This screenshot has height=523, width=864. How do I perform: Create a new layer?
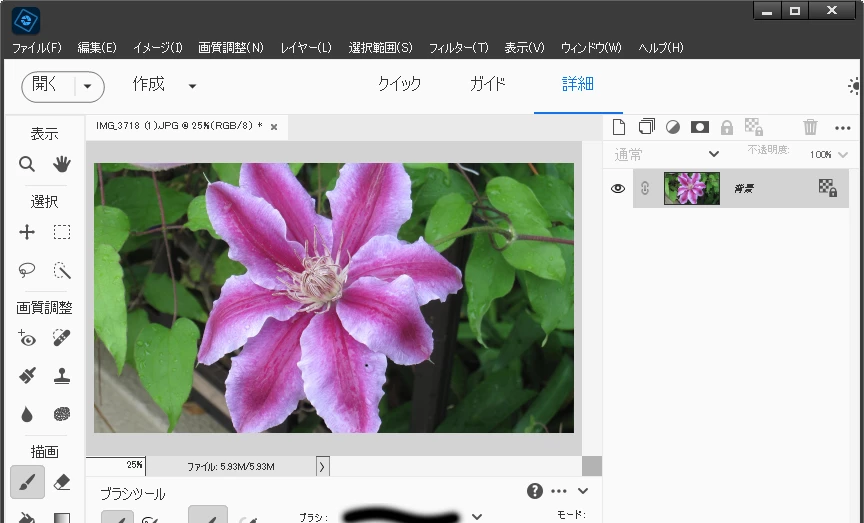pyautogui.click(x=619, y=127)
